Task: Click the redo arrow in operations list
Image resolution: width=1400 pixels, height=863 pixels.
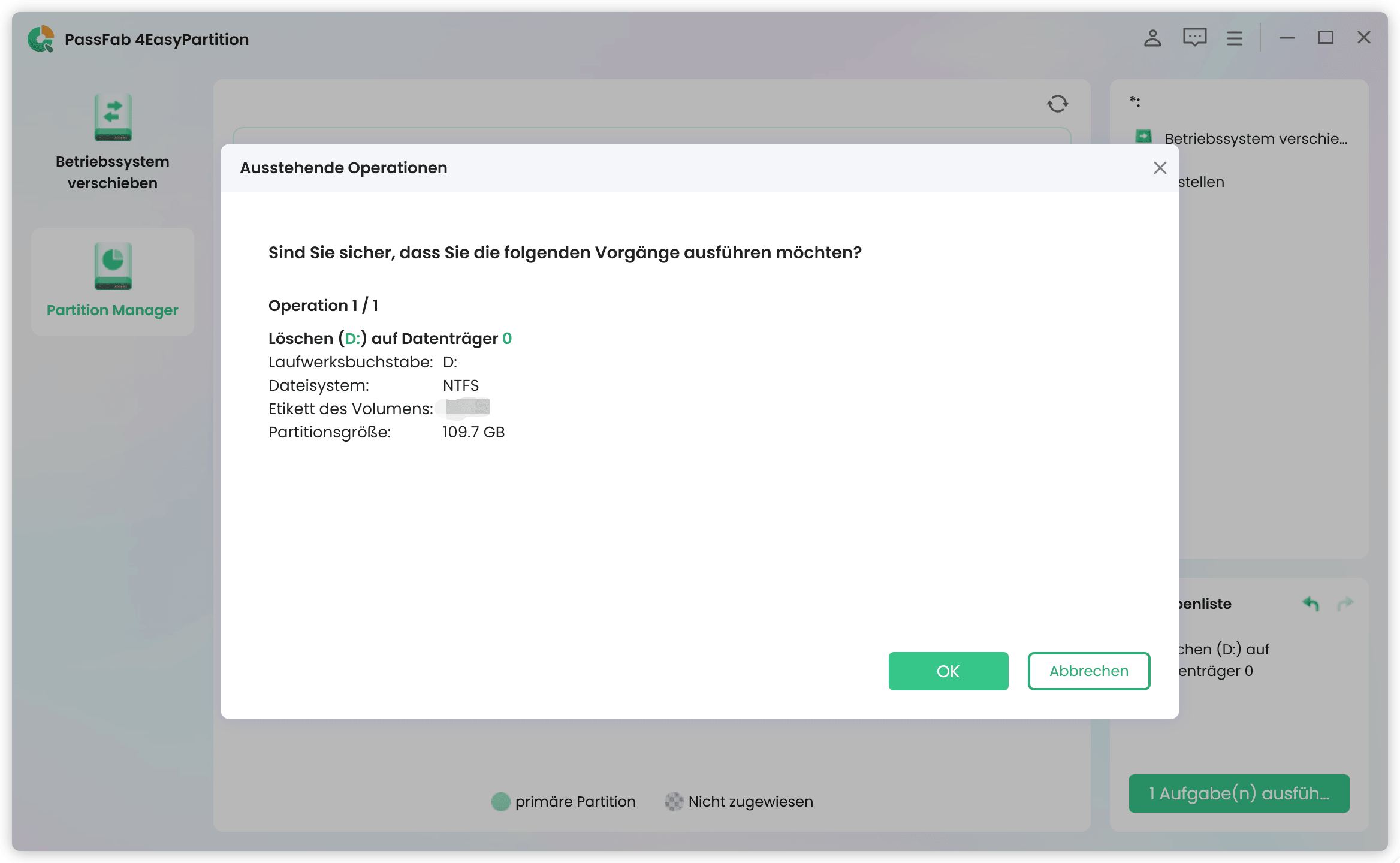Action: point(1345,604)
